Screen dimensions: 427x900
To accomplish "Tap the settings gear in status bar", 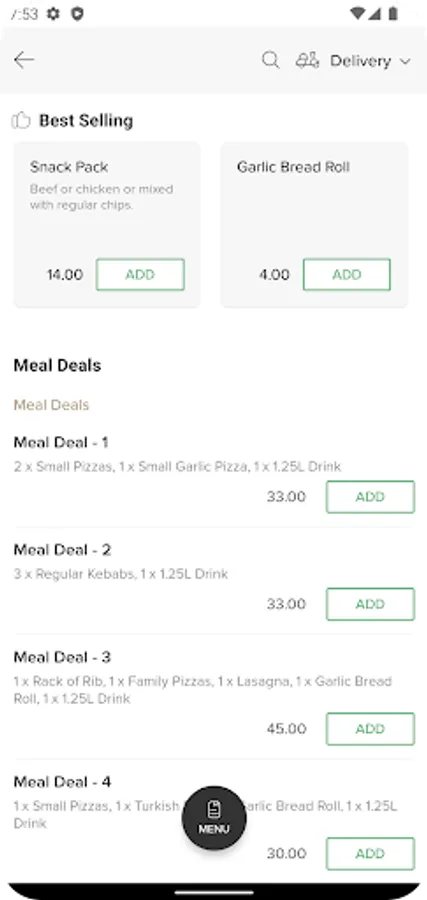I will coord(53,14).
